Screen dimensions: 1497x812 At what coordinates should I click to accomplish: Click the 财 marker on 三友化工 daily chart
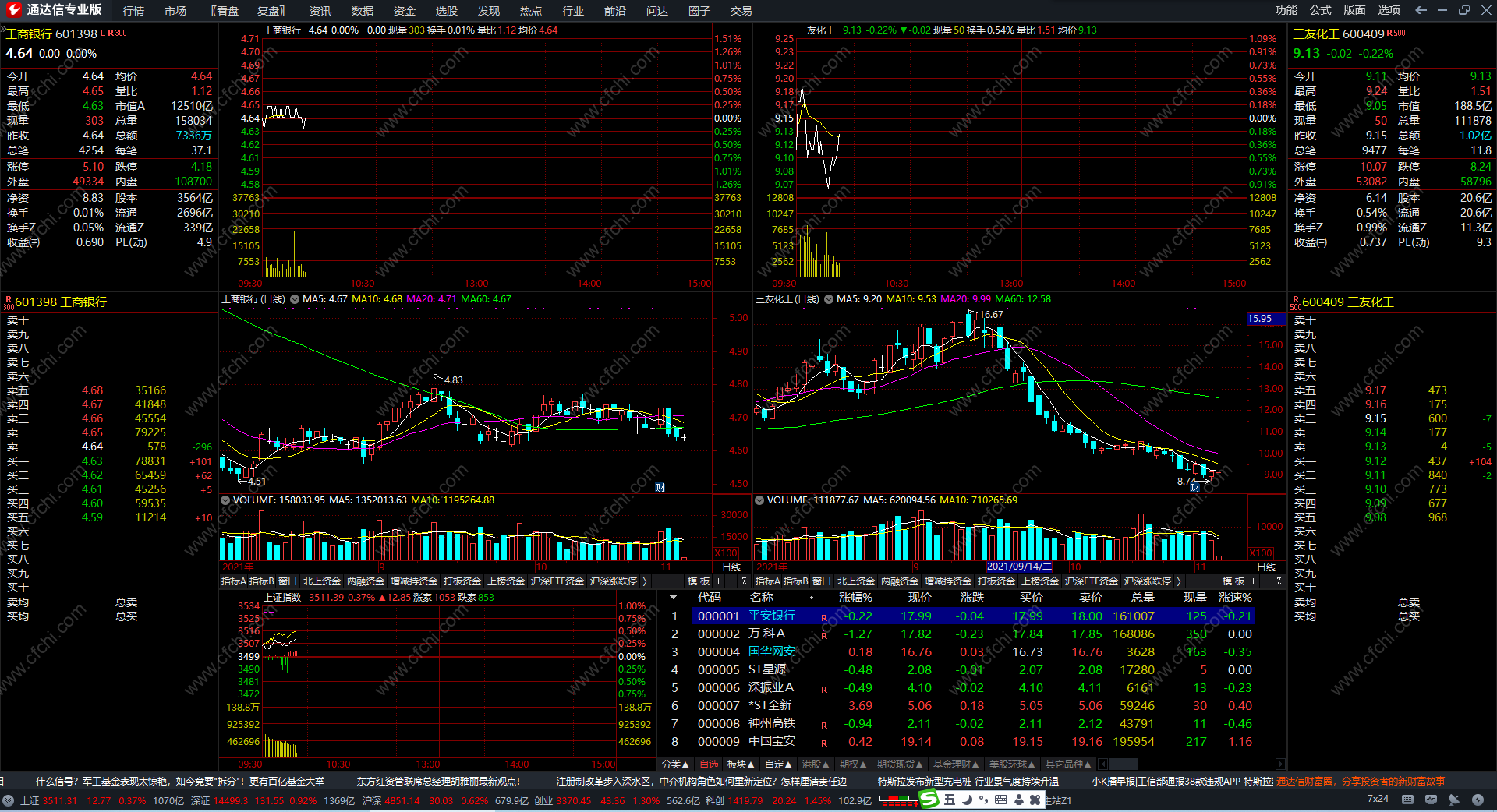(x=1194, y=488)
